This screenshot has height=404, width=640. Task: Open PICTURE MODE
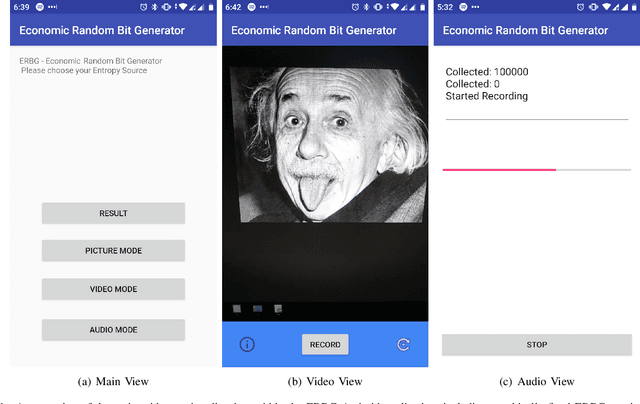113,250
